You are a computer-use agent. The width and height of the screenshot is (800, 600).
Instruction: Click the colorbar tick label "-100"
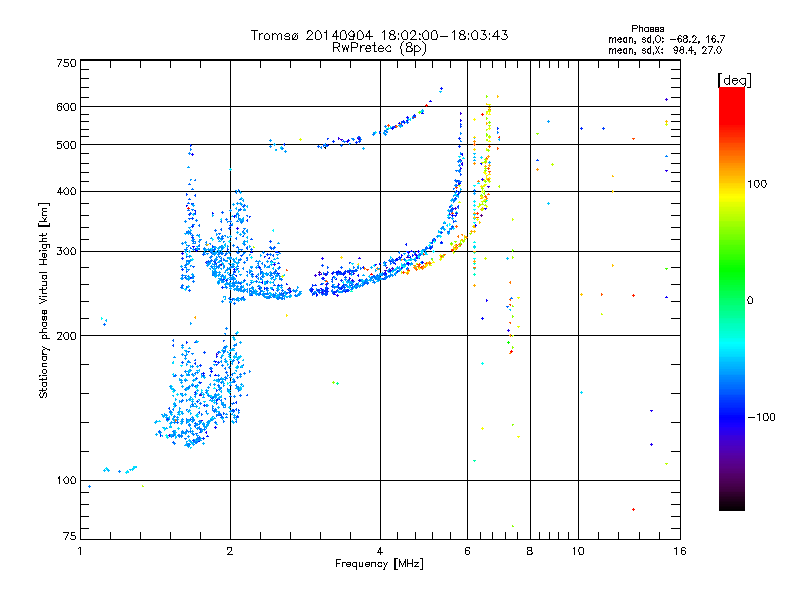tap(761, 417)
